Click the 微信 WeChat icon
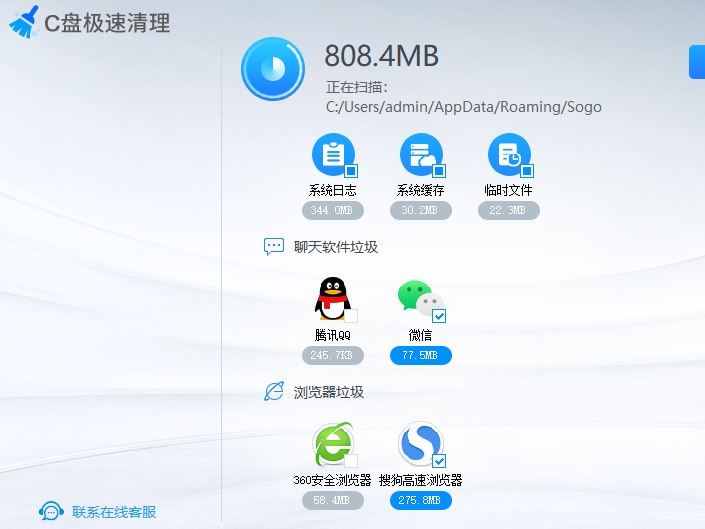 pos(420,298)
